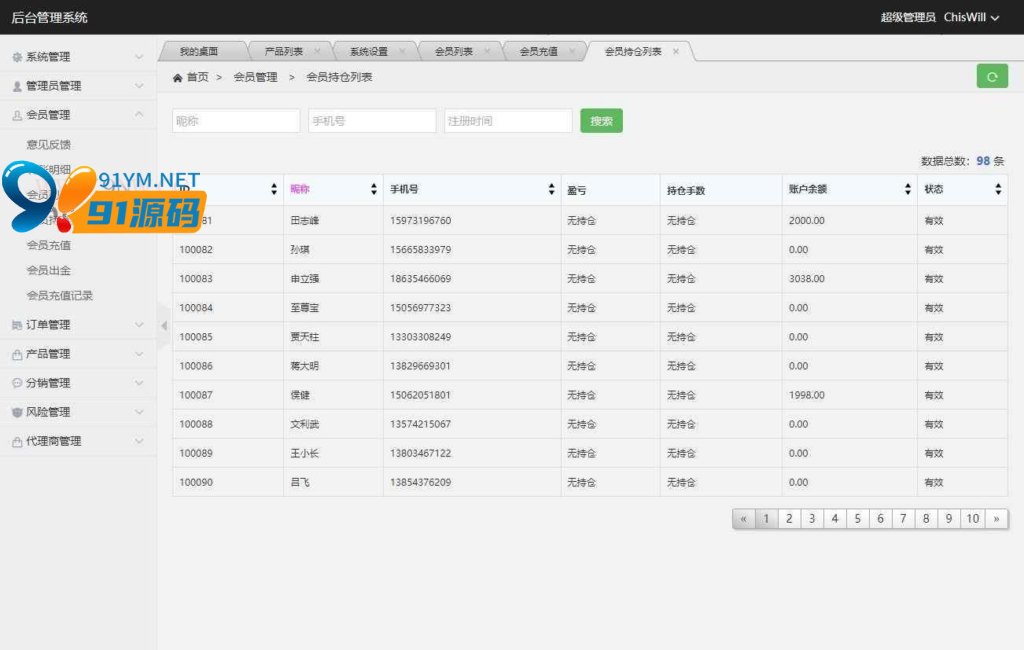Go to previous page arrow
1024x650 pixels.
743,519
